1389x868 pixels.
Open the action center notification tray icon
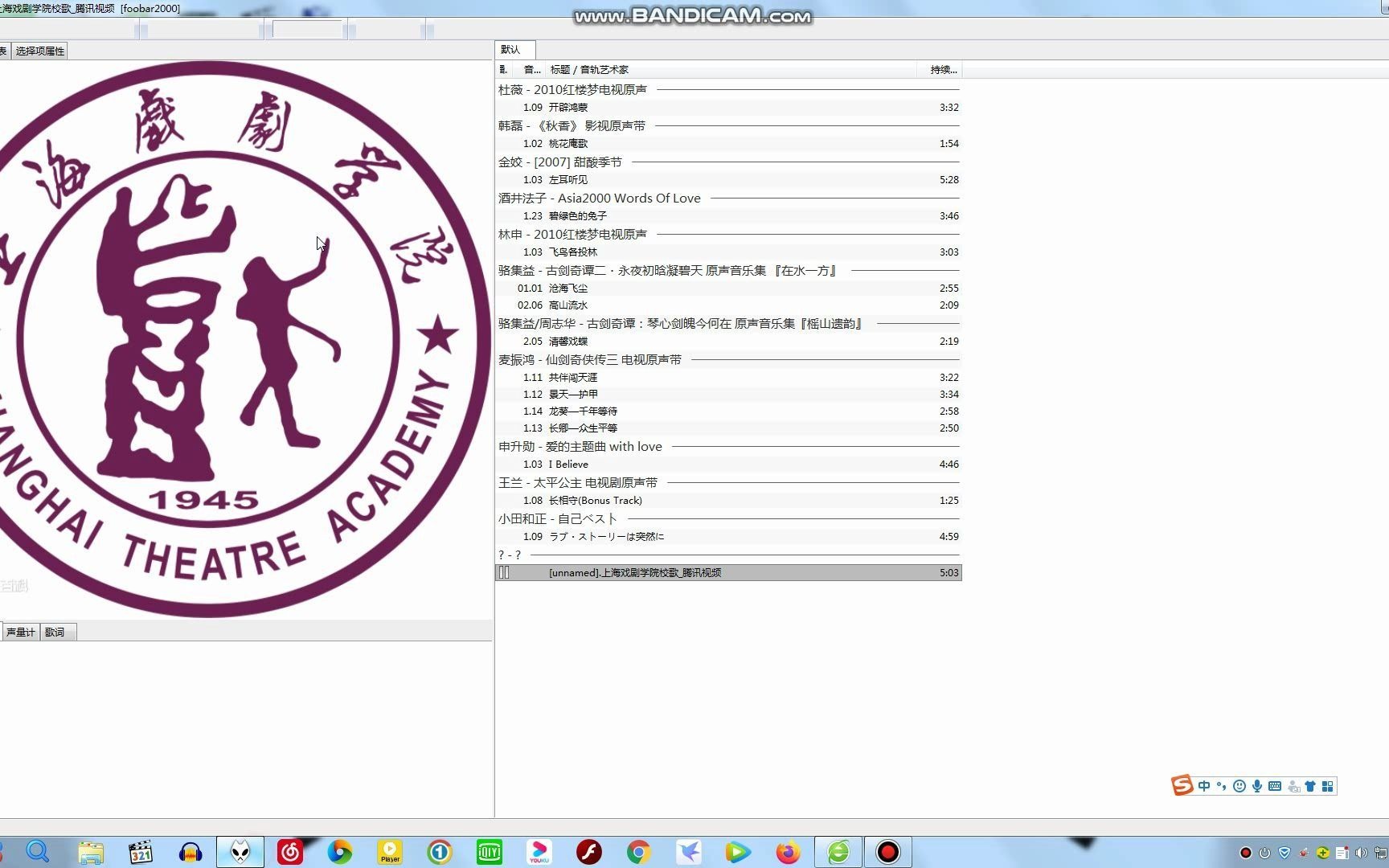[x=1342, y=853]
